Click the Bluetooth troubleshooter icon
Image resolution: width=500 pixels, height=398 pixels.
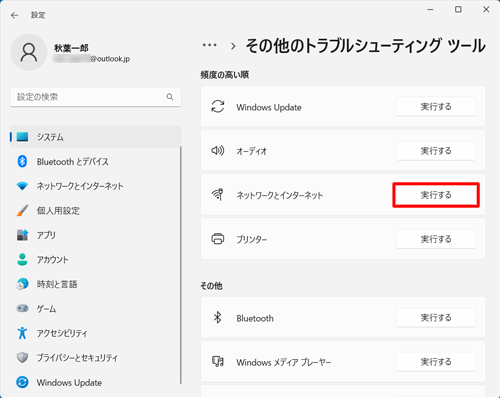tap(217, 318)
